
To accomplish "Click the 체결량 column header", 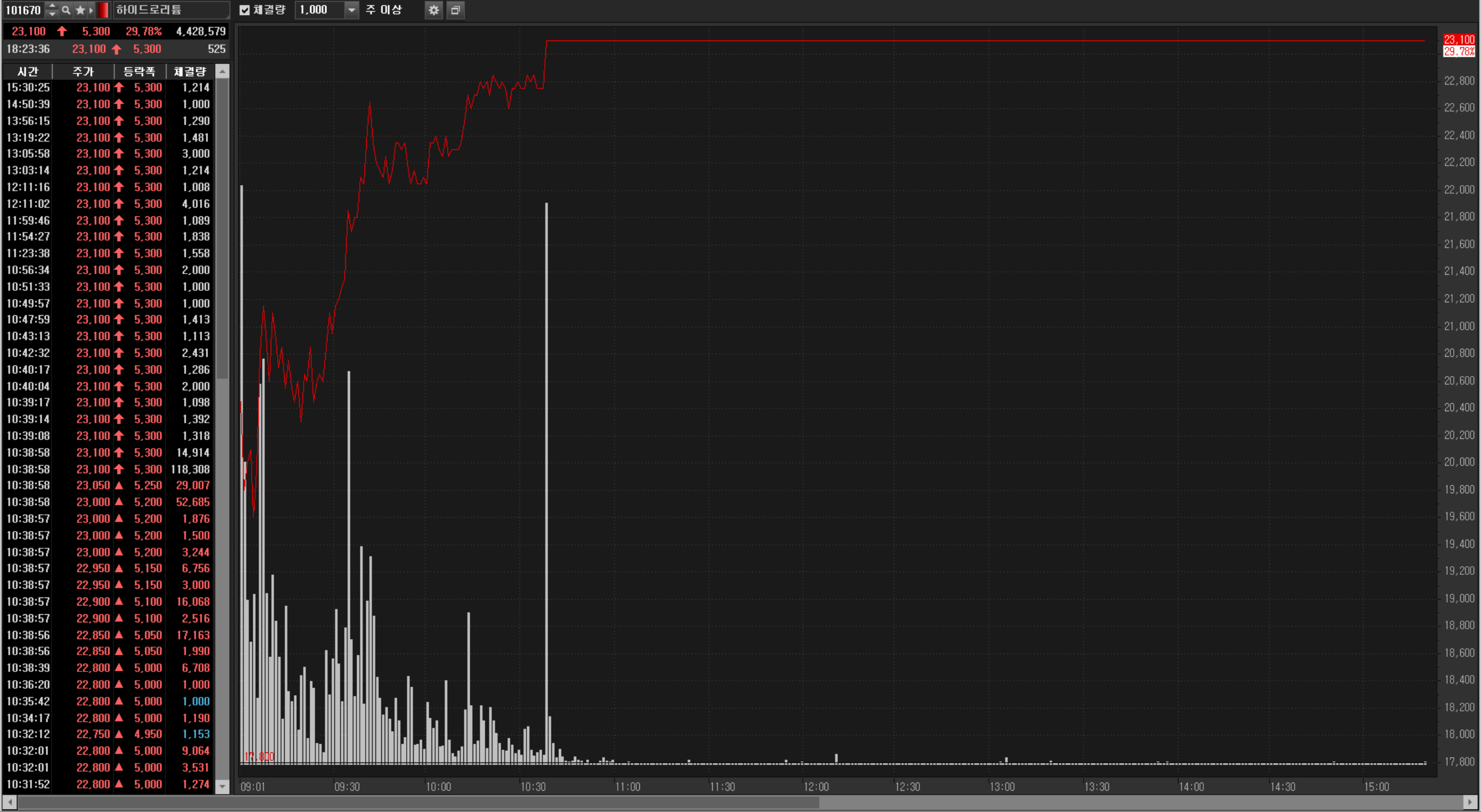I will (x=190, y=72).
